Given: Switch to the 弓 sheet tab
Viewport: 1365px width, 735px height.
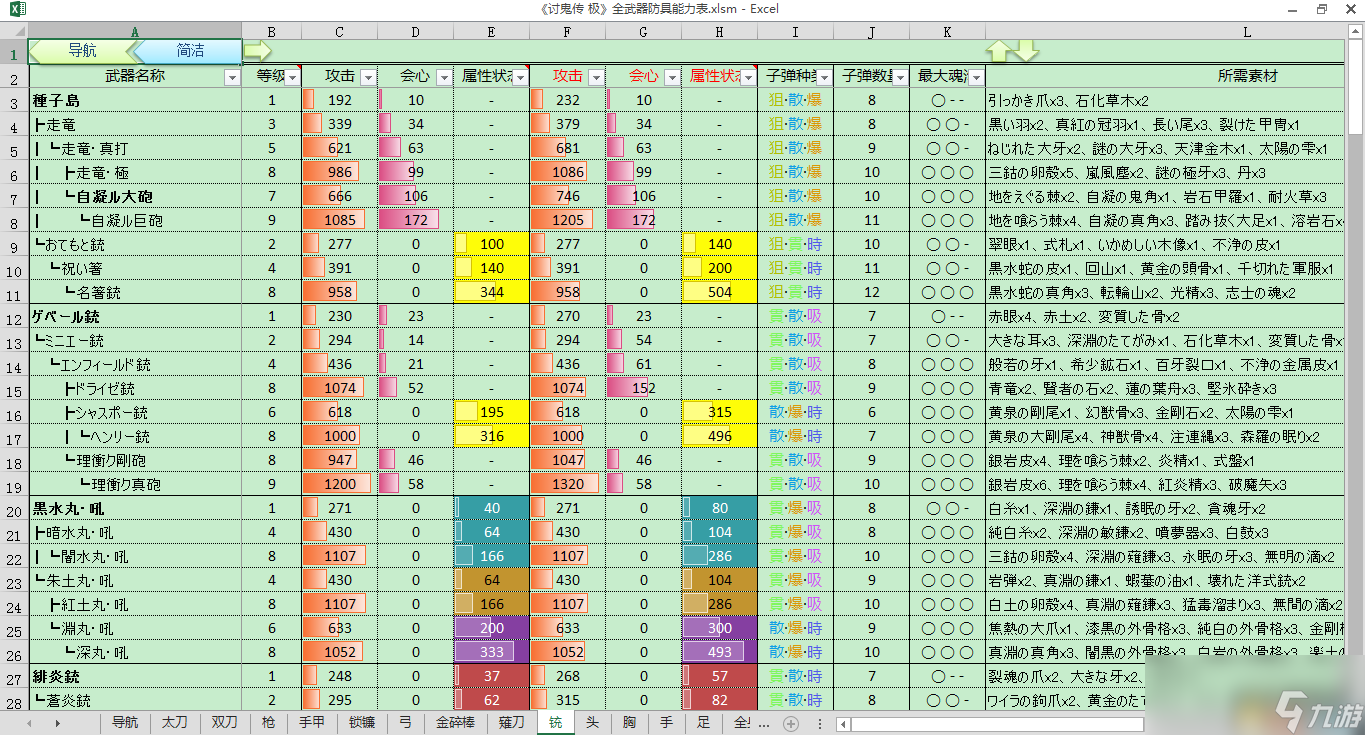Looking at the screenshot, I should pyautogui.click(x=405, y=723).
